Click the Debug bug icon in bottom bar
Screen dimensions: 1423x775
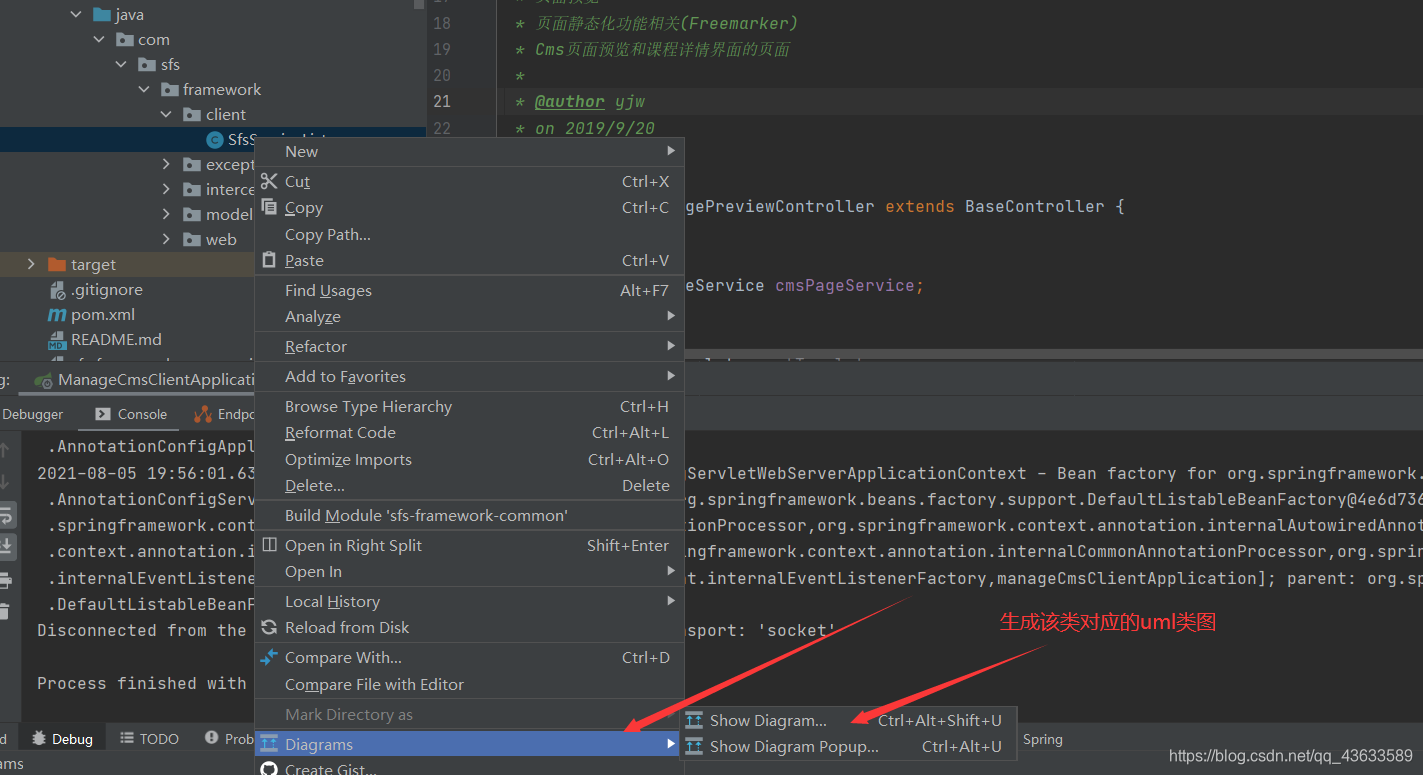(x=39, y=738)
